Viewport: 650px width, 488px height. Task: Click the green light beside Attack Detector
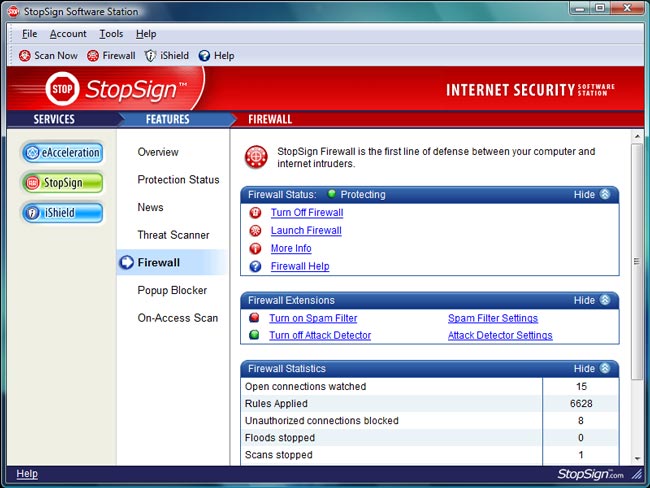point(254,335)
